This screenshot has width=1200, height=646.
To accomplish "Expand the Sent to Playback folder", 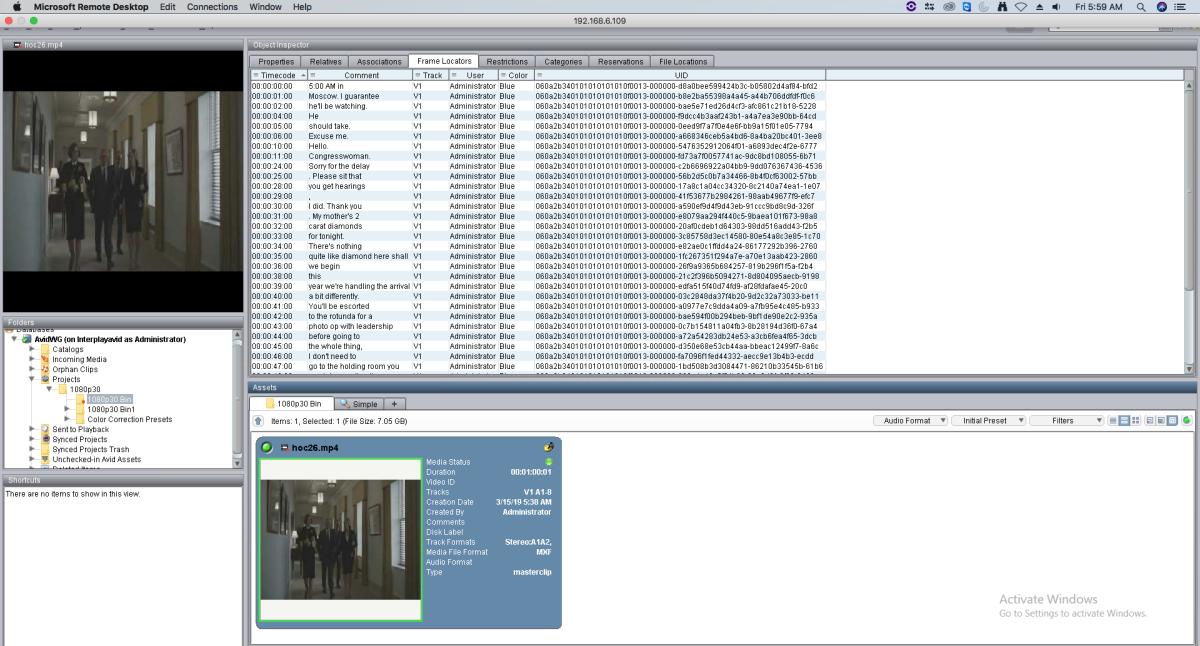I will [33, 429].
